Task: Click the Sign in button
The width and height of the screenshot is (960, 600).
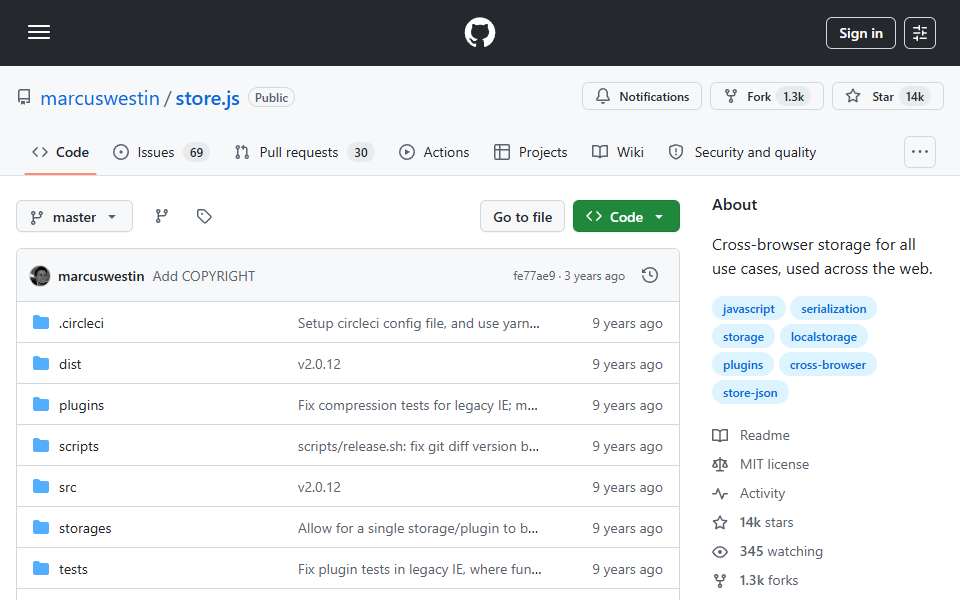Action: click(860, 33)
